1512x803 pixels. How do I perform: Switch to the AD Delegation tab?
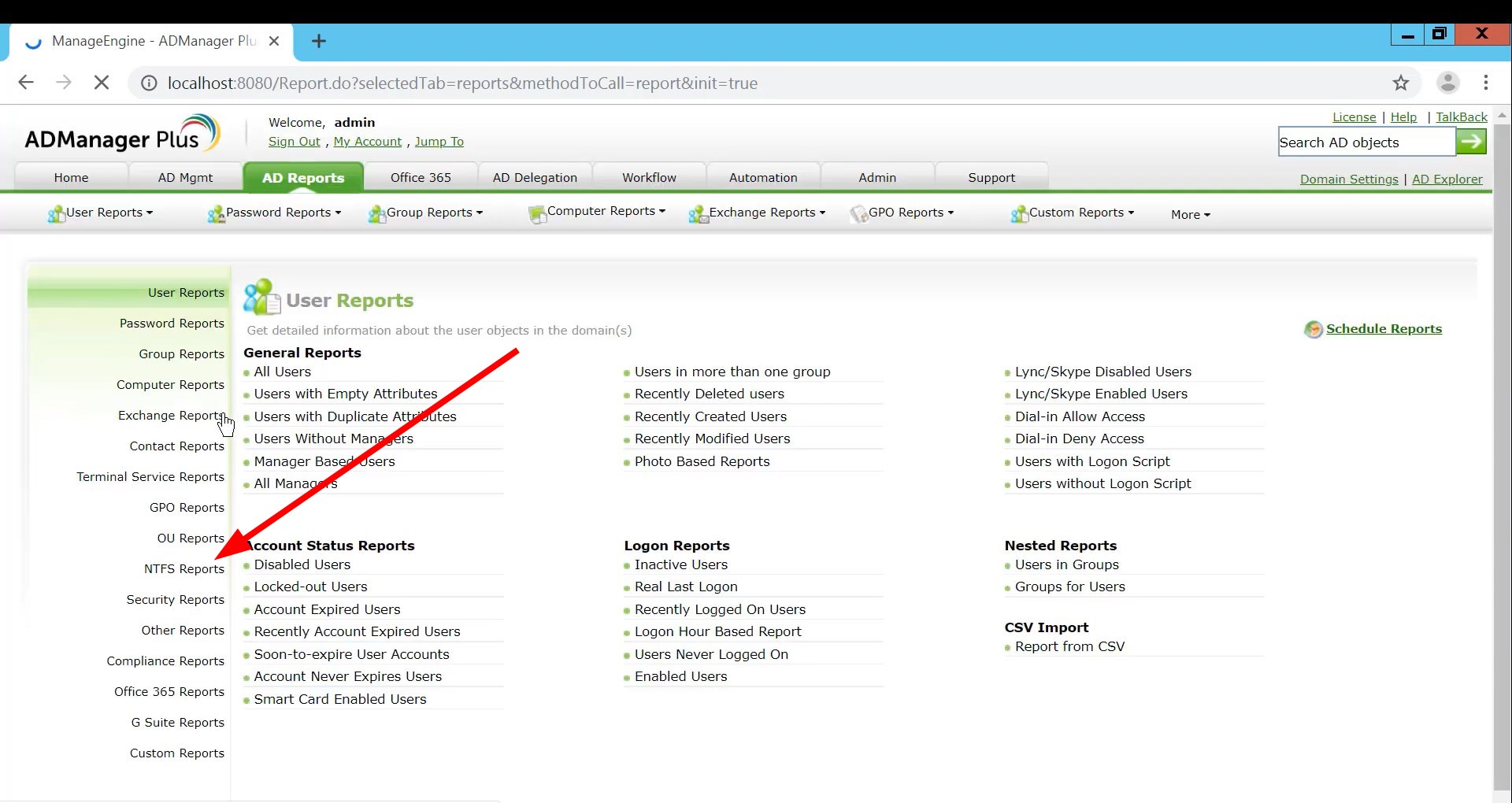tap(535, 177)
